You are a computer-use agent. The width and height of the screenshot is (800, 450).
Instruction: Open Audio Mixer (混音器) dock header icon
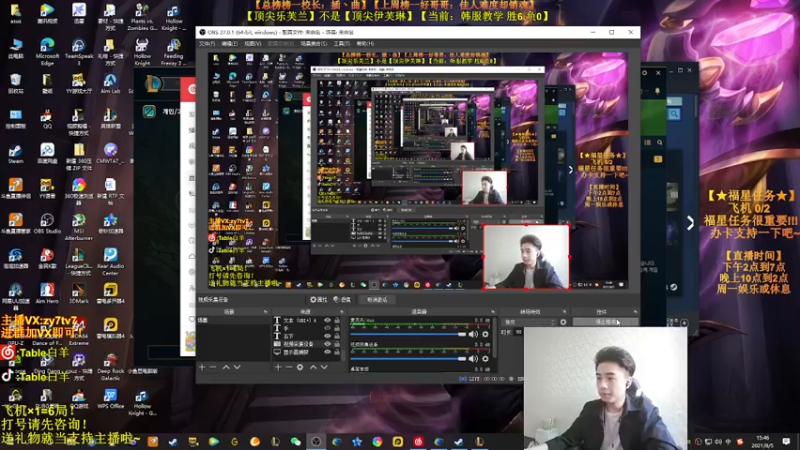point(493,312)
